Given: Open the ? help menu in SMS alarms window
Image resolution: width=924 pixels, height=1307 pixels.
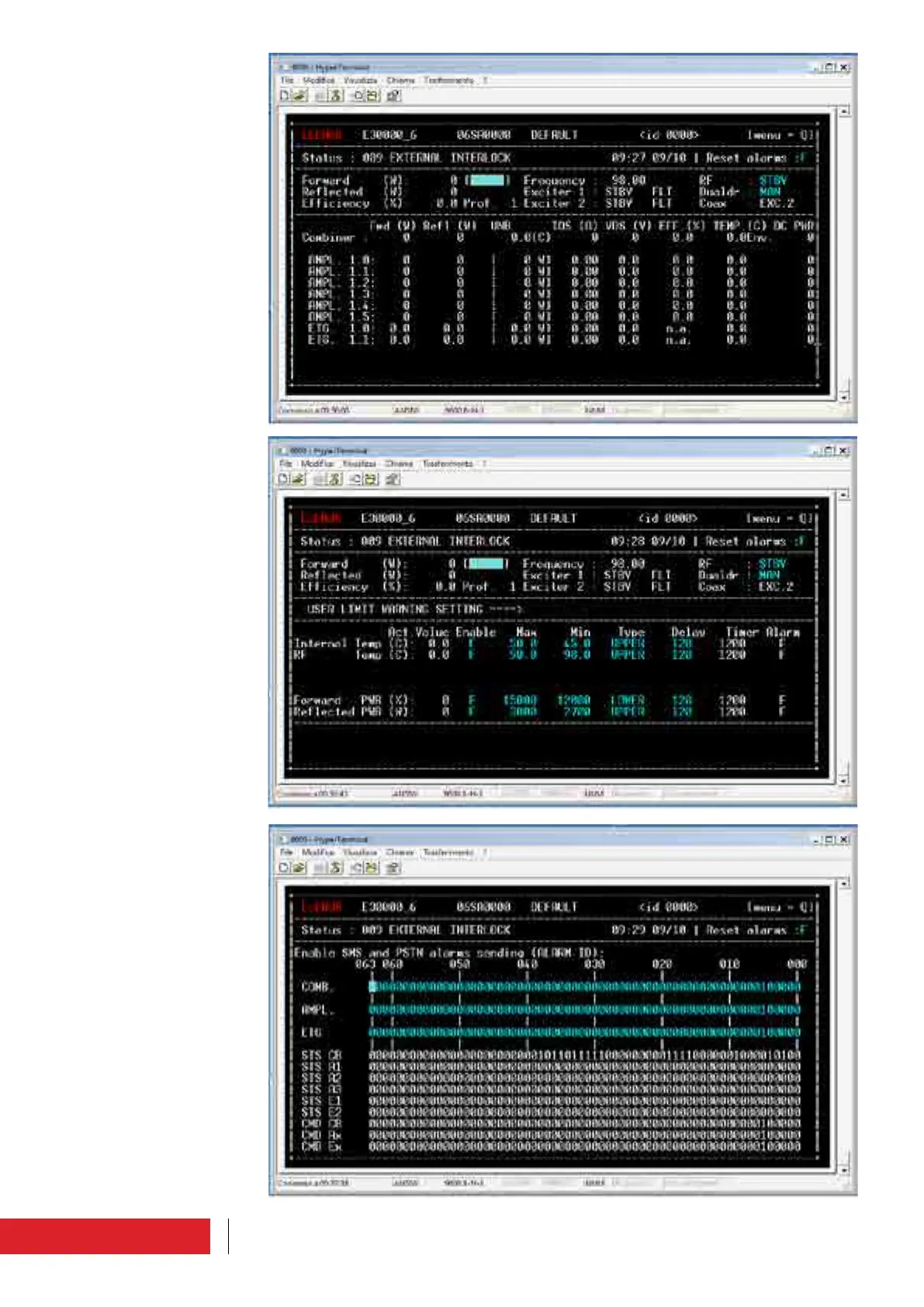Looking at the screenshot, I should [x=486, y=852].
